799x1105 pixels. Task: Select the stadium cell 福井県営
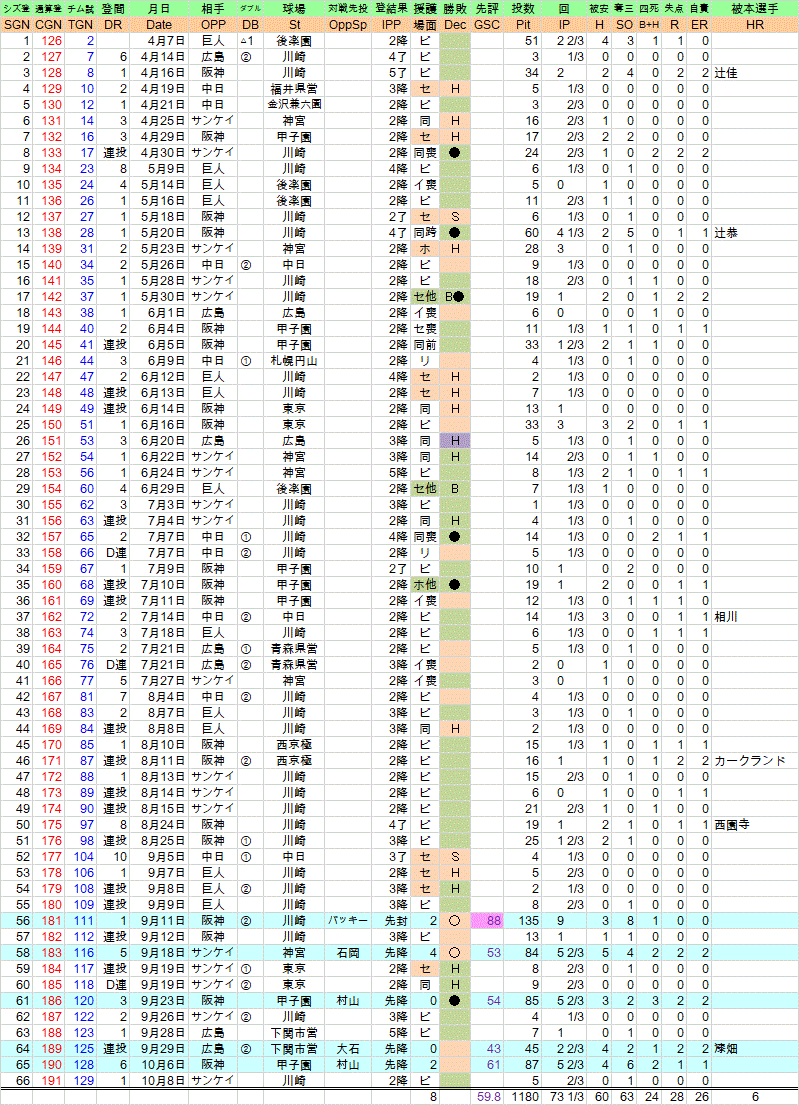click(294, 89)
